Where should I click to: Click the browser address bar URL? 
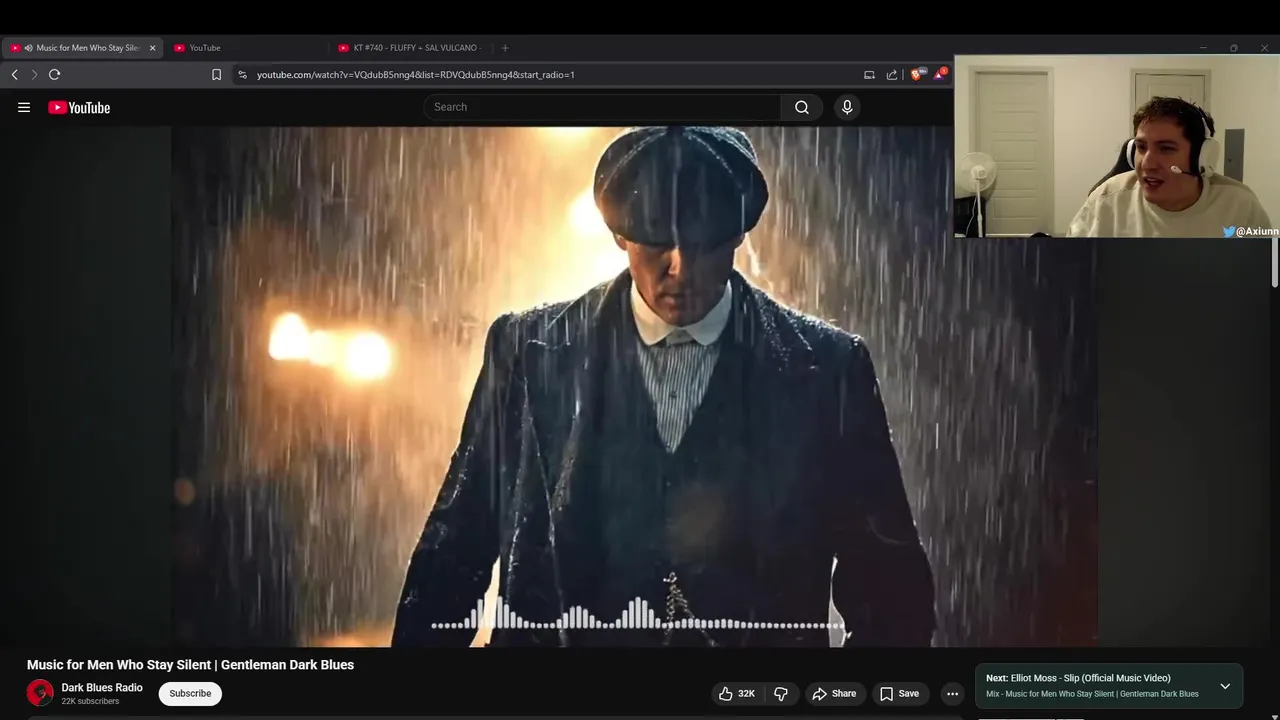415,74
